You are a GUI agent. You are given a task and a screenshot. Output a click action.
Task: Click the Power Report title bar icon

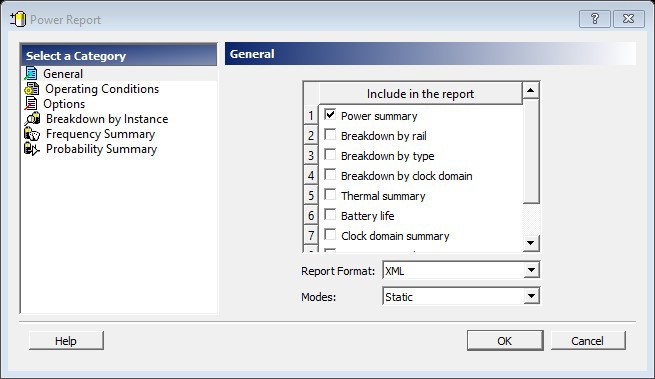tap(18, 19)
